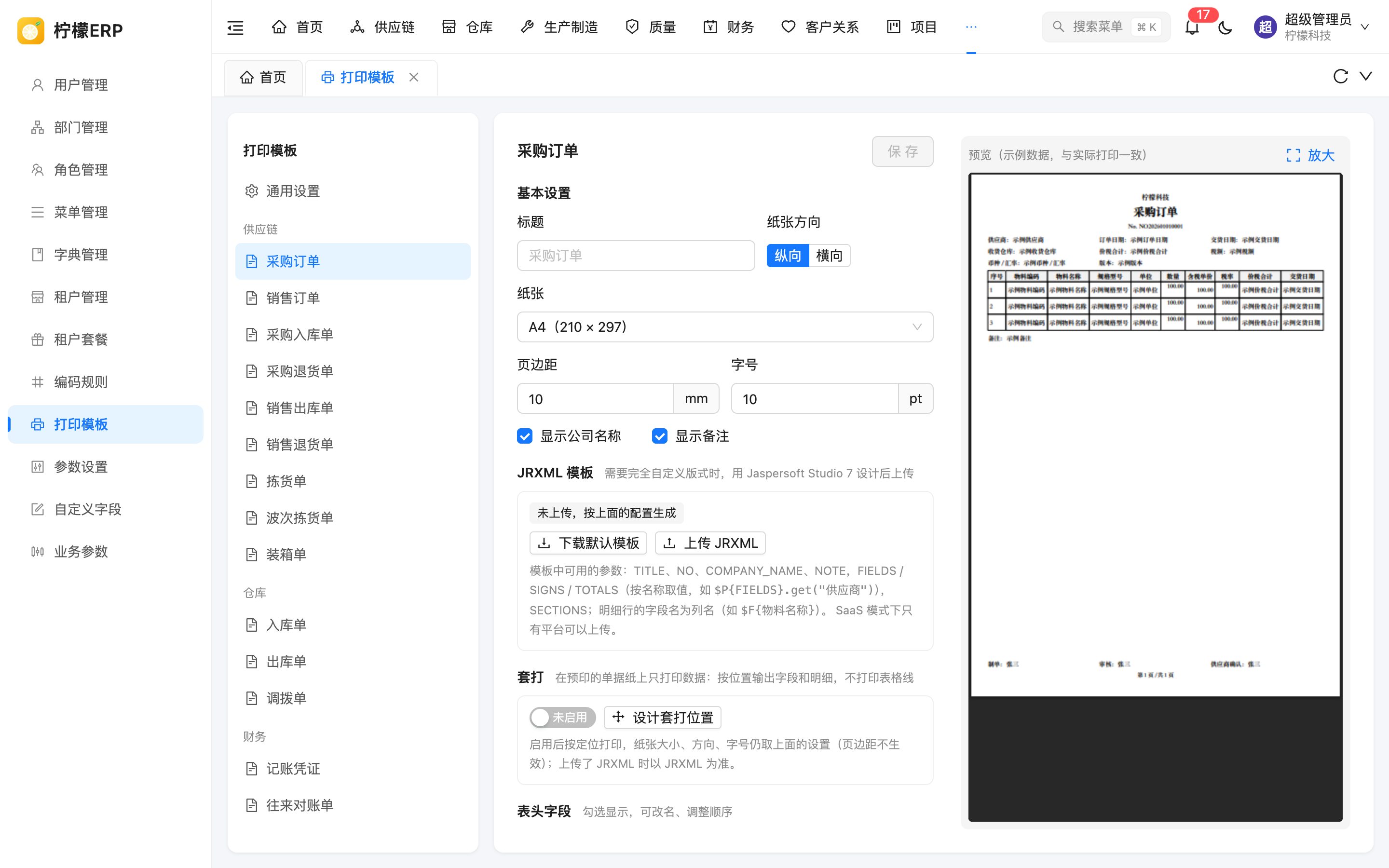
Task: Click the 字号 input field
Action: pyautogui.click(x=815, y=398)
